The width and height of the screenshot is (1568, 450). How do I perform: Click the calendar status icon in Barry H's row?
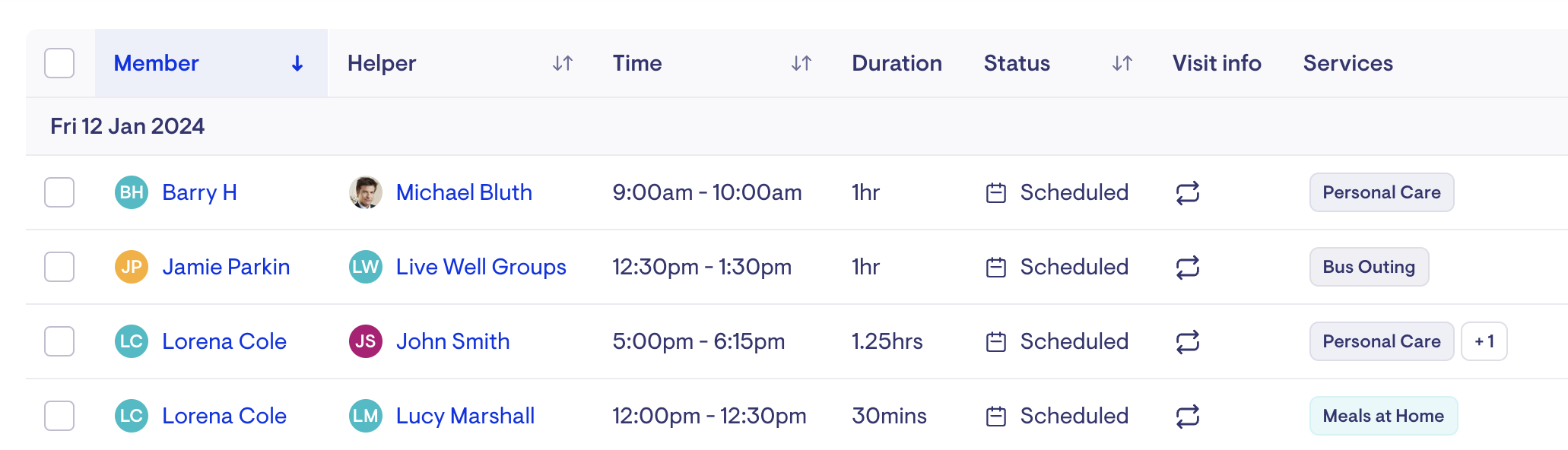point(995,193)
